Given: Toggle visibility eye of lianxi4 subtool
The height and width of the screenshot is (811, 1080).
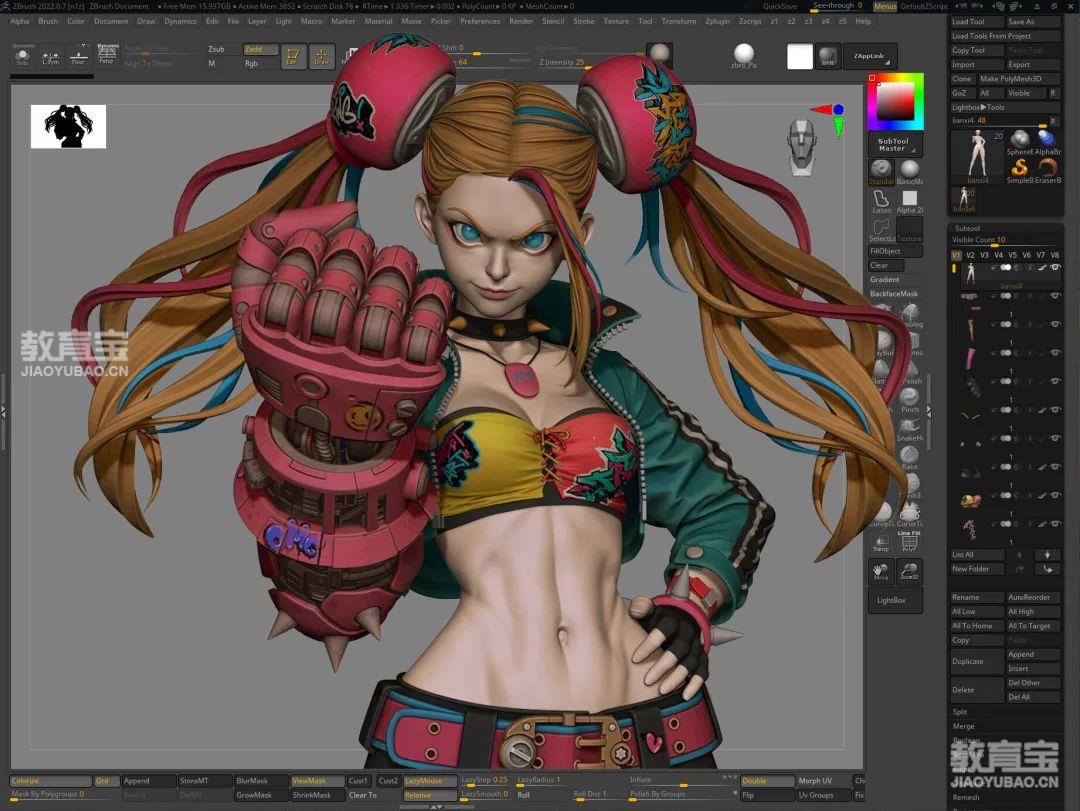Looking at the screenshot, I should [x=1055, y=267].
